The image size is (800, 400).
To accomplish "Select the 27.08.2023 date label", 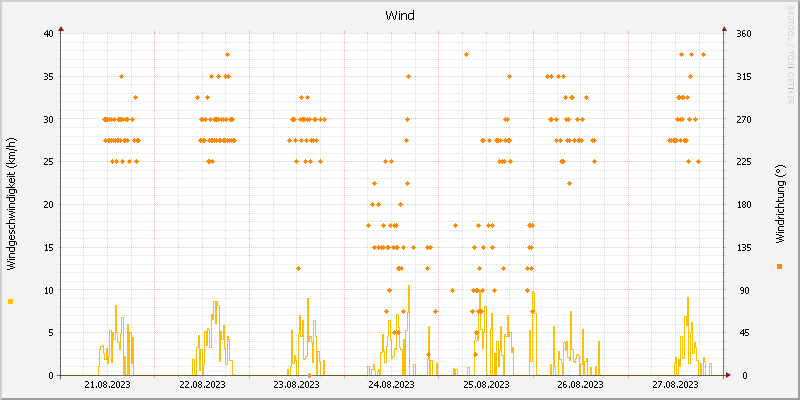I will click(676, 385).
